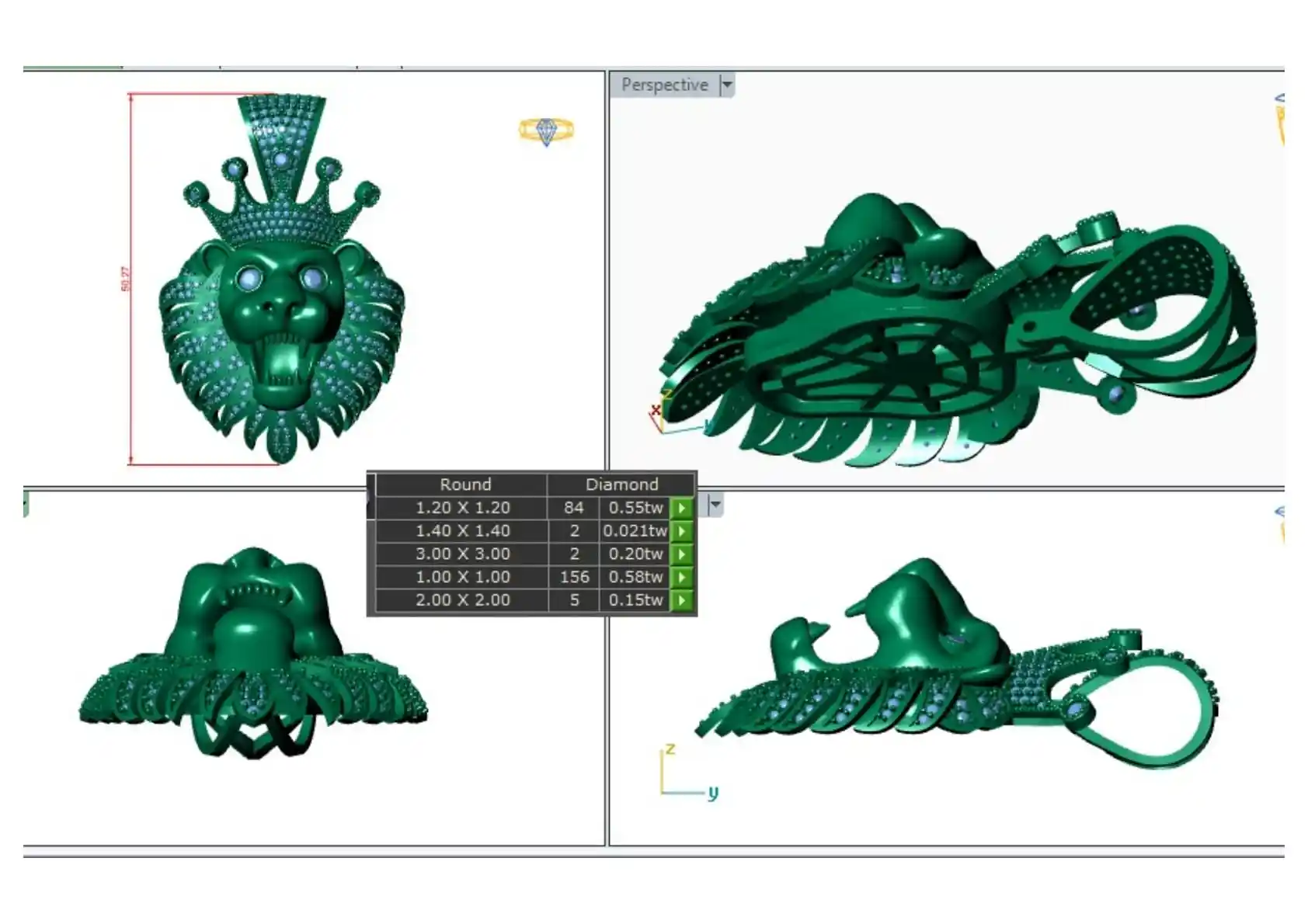Click the 156 stone count cell

click(574, 577)
